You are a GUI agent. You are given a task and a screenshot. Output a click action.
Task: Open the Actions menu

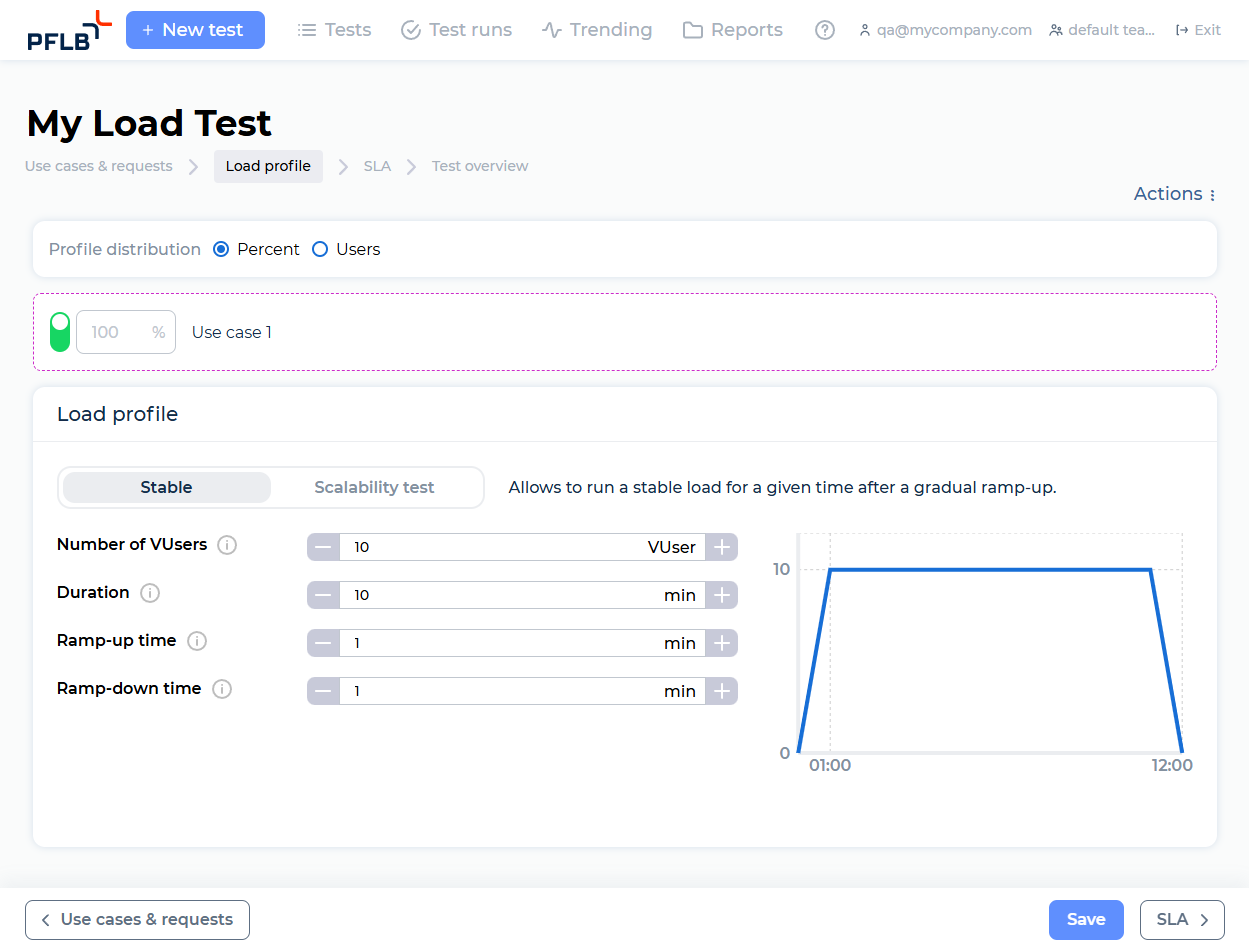click(1173, 194)
